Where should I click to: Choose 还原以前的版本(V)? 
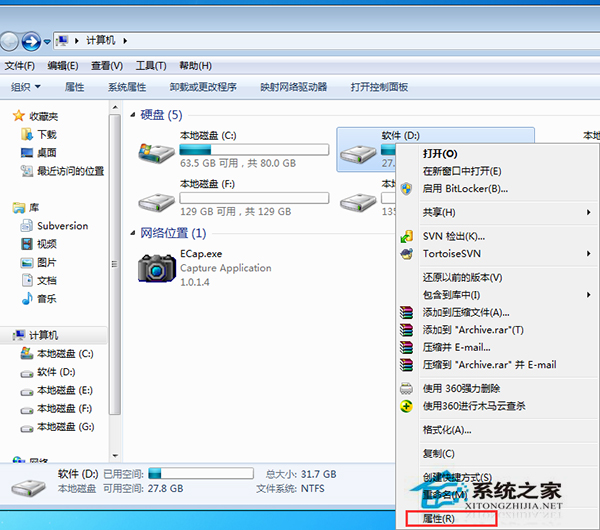(x=462, y=277)
